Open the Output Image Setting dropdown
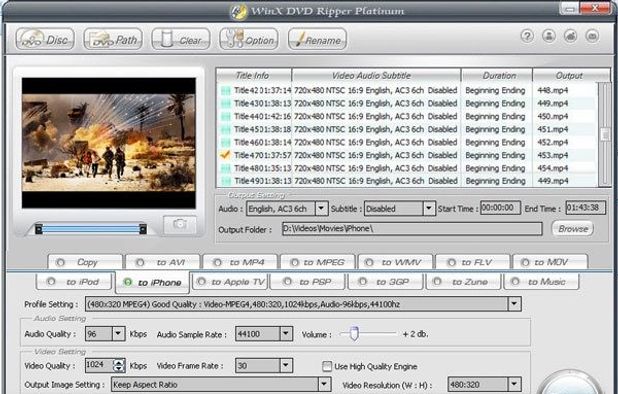The width and height of the screenshot is (618, 394). coord(324,385)
